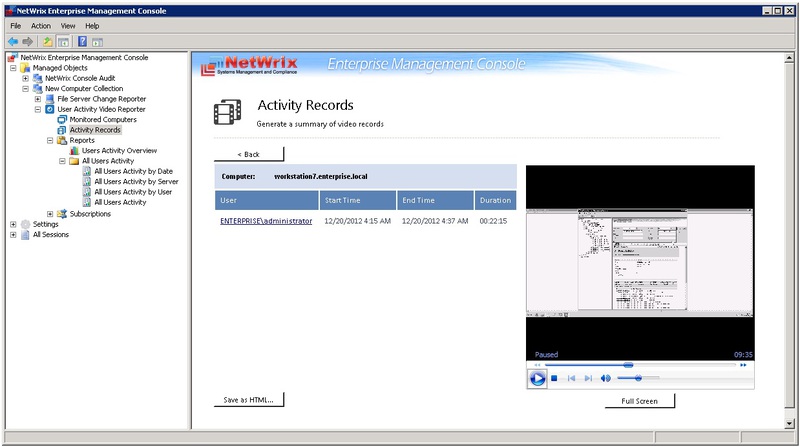Click the Up one level toolbar icon
800x447 pixels.
[x=47, y=41]
